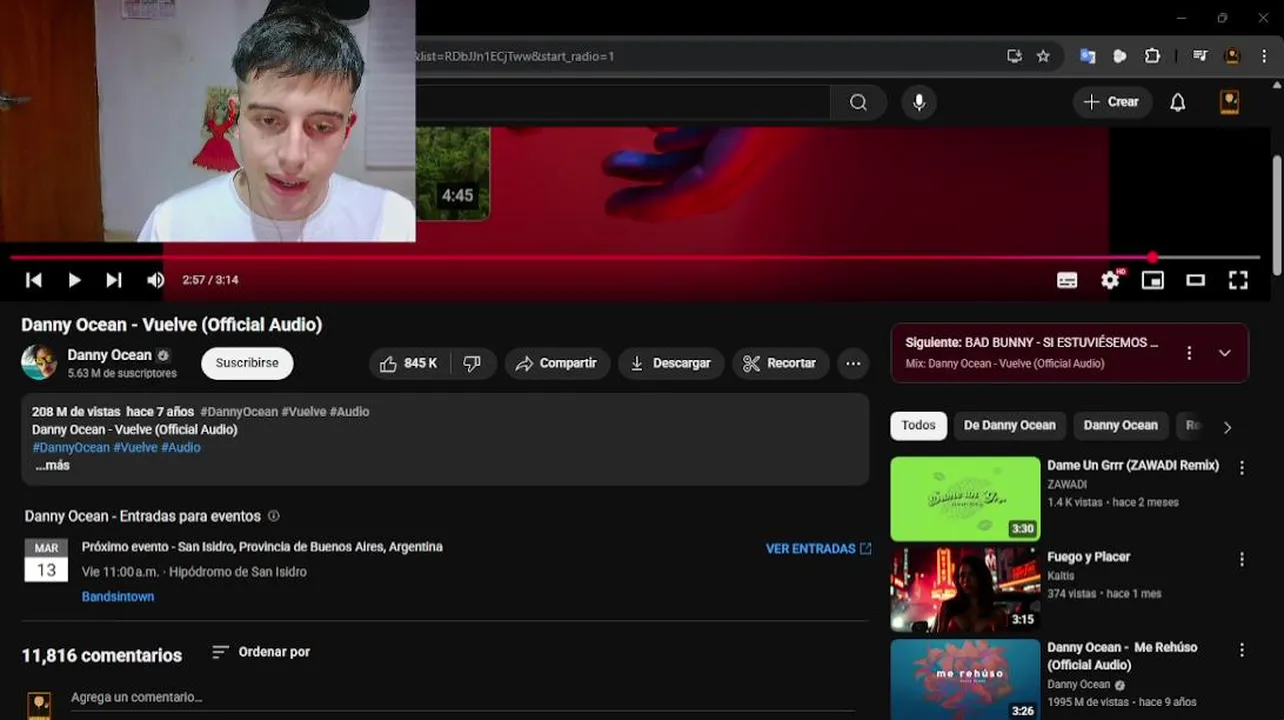This screenshot has height=720, width=1284.
Task: Open YouTube notifications bell
Action: click(1178, 102)
